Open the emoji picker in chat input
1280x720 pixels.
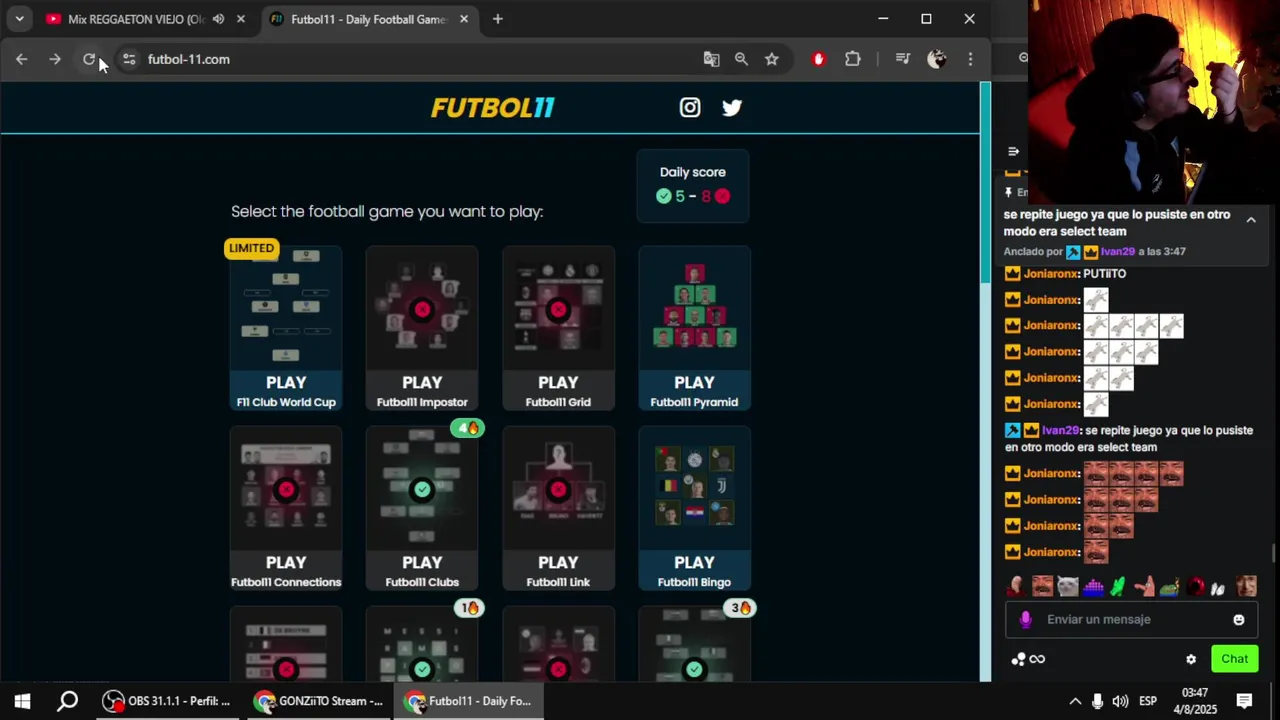click(x=1239, y=620)
